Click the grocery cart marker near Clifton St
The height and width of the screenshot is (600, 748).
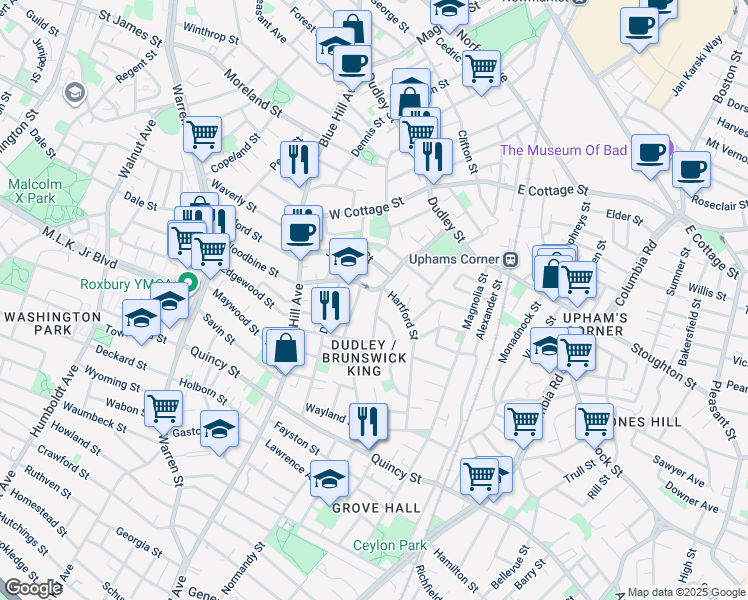(x=481, y=69)
